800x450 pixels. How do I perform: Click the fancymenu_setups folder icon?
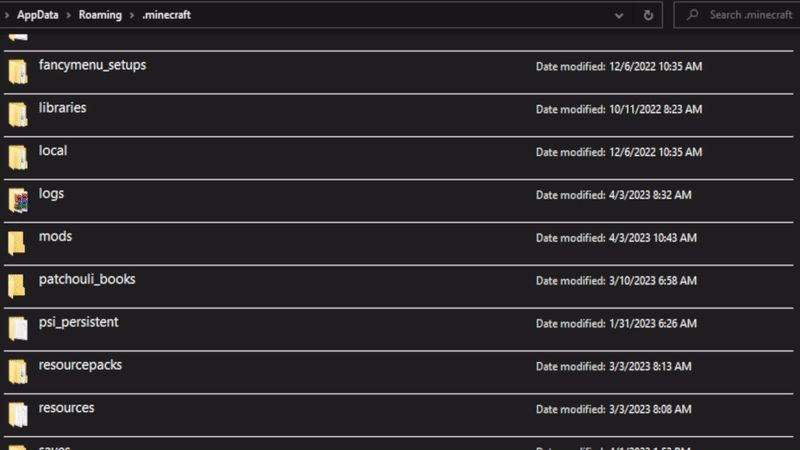[17, 71]
